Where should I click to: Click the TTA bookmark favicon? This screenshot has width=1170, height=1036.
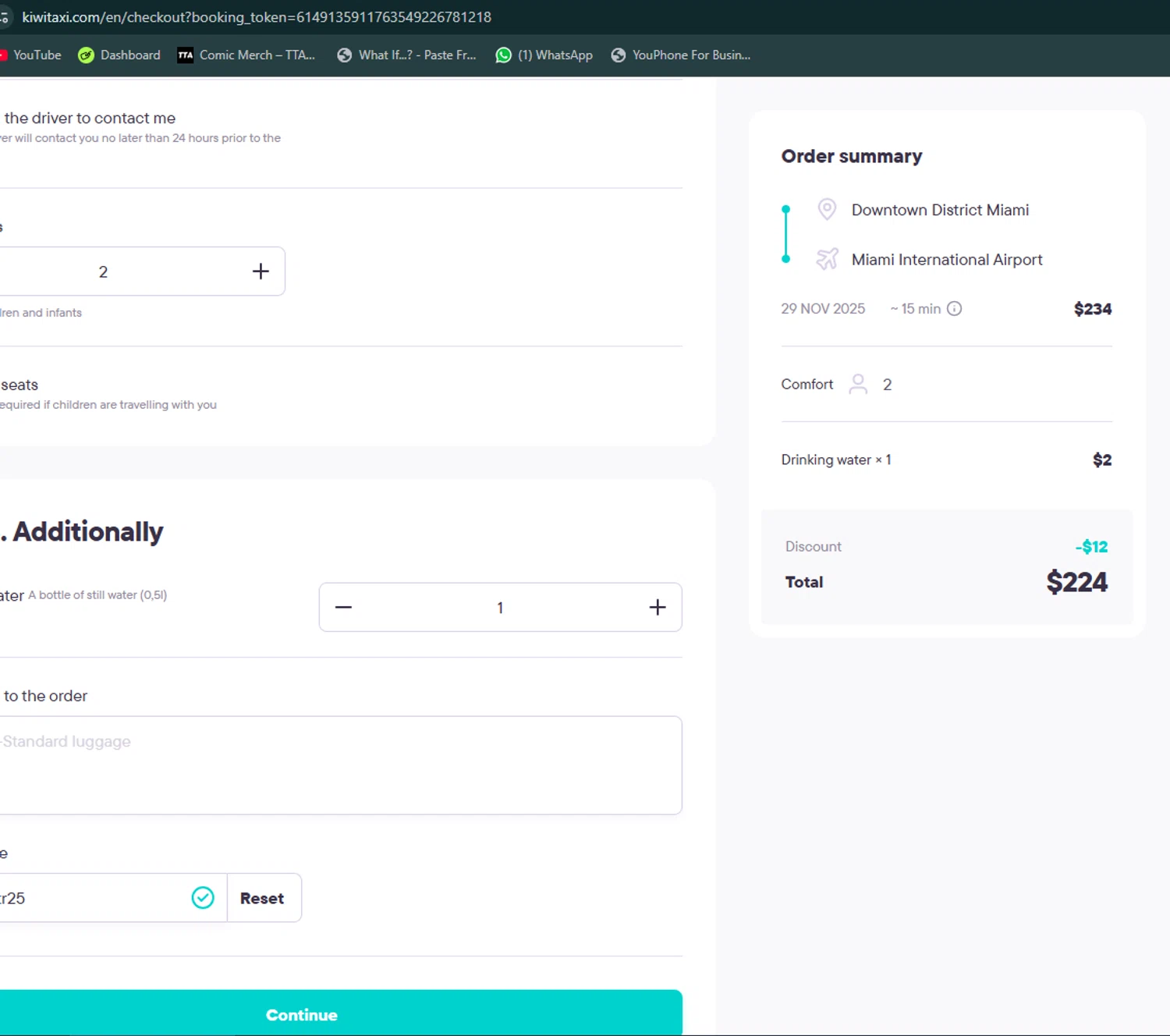point(185,55)
